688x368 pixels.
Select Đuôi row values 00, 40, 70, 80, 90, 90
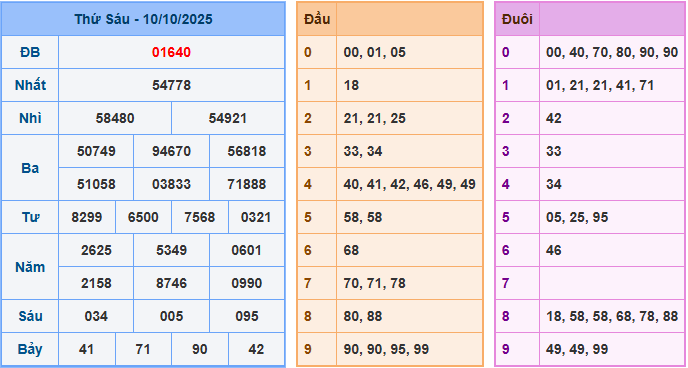click(613, 53)
